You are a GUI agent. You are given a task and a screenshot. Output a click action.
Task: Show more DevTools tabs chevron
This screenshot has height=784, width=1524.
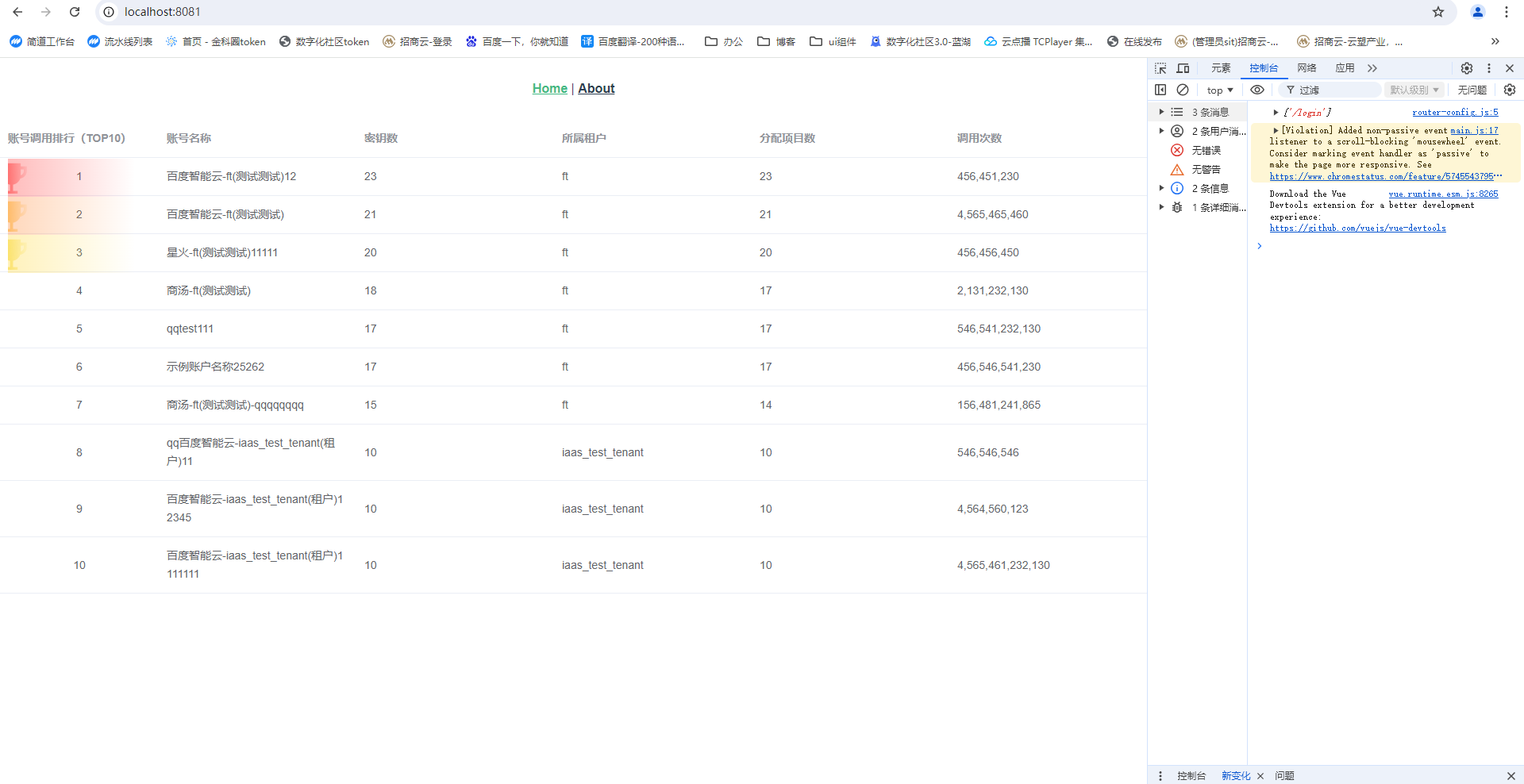(1372, 68)
